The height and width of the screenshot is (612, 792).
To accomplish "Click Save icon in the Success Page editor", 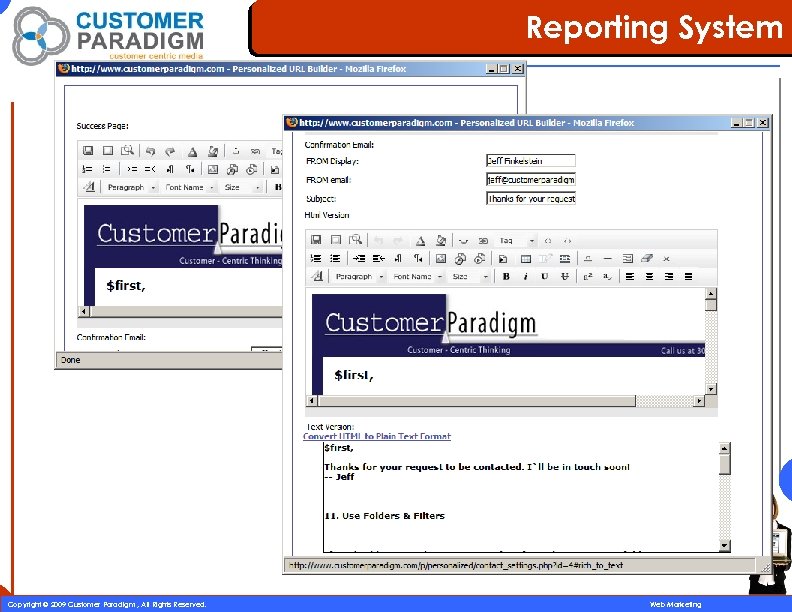I will pos(88,150).
